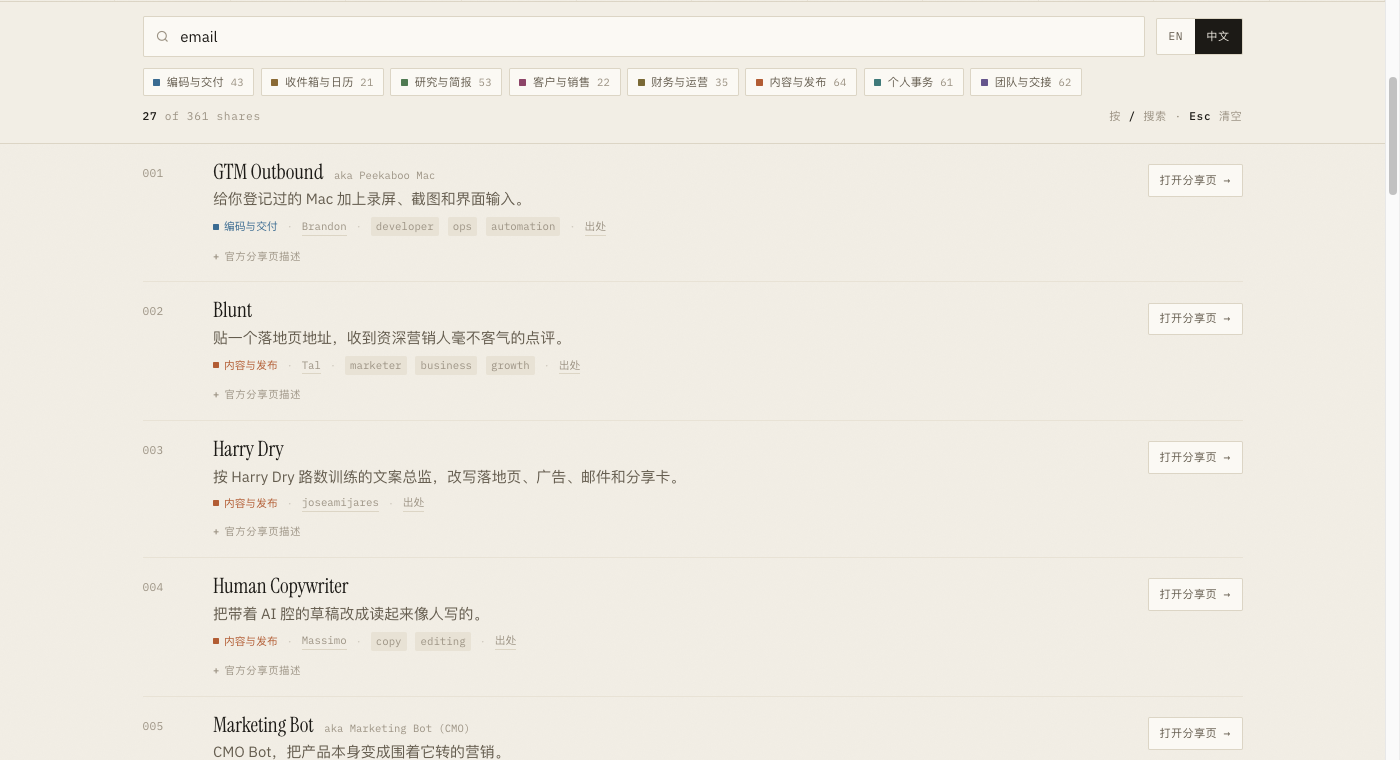This screenshot has height=760, width=1400.
Task: Open 出处 source link in Blunt row
Action: pos(569,366)
